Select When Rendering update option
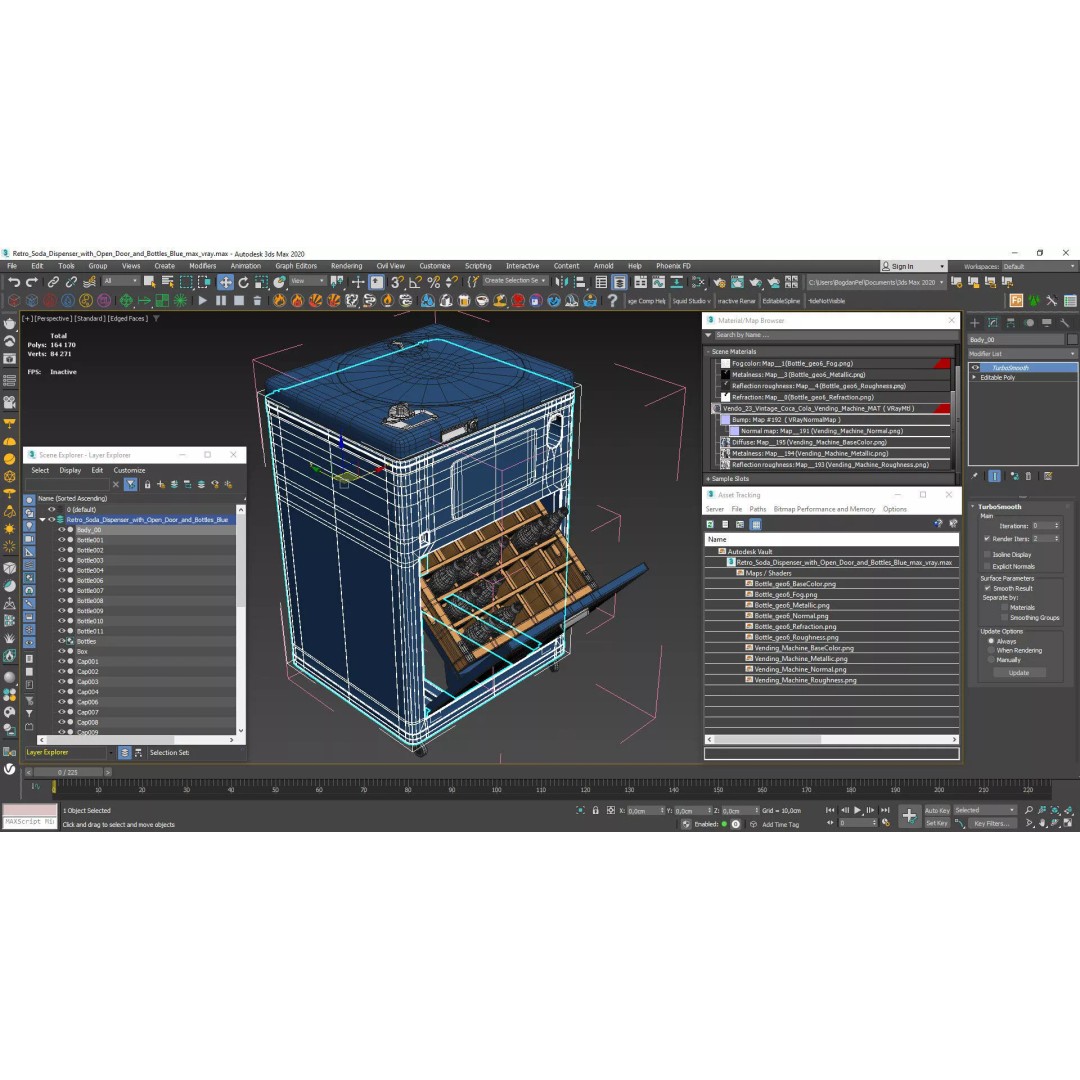Image resolution: width=1080 pixels, height=1080 pixels. tap(991, 650)
